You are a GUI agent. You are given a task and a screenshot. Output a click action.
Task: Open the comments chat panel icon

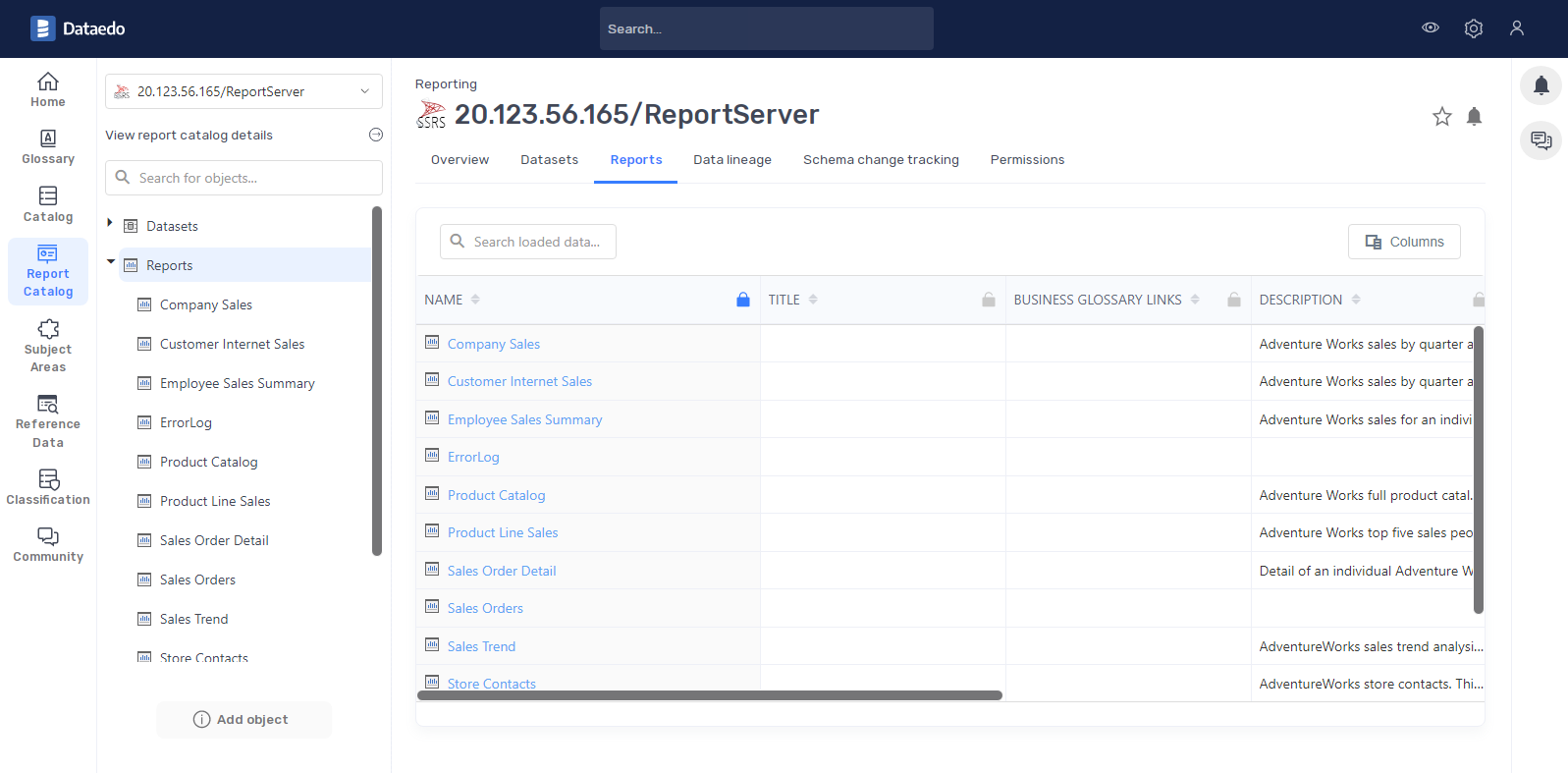[1541, 140]
